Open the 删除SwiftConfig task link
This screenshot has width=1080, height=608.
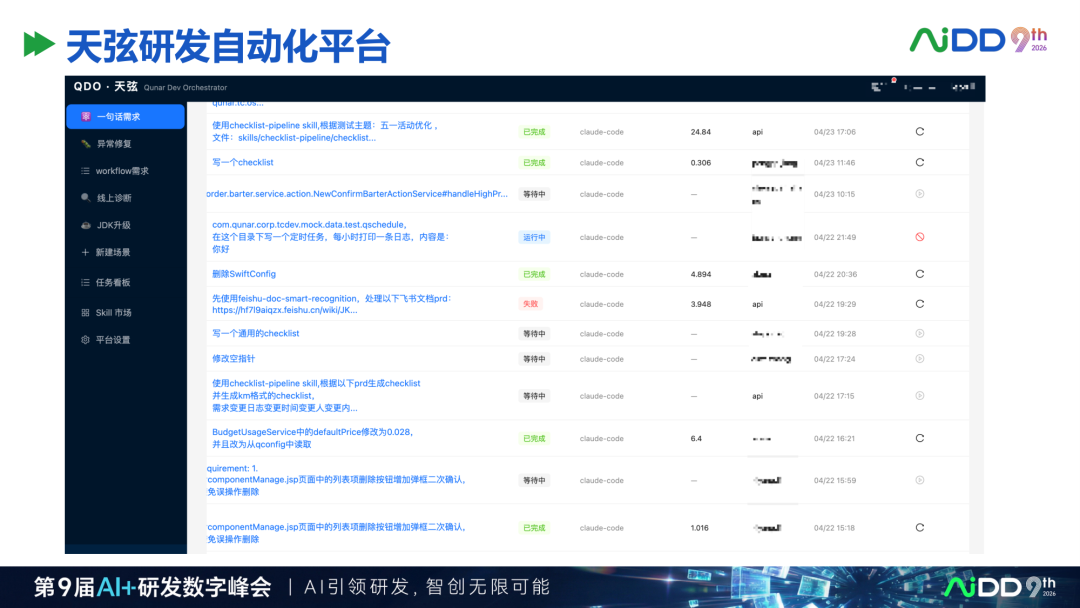point(244,274)
